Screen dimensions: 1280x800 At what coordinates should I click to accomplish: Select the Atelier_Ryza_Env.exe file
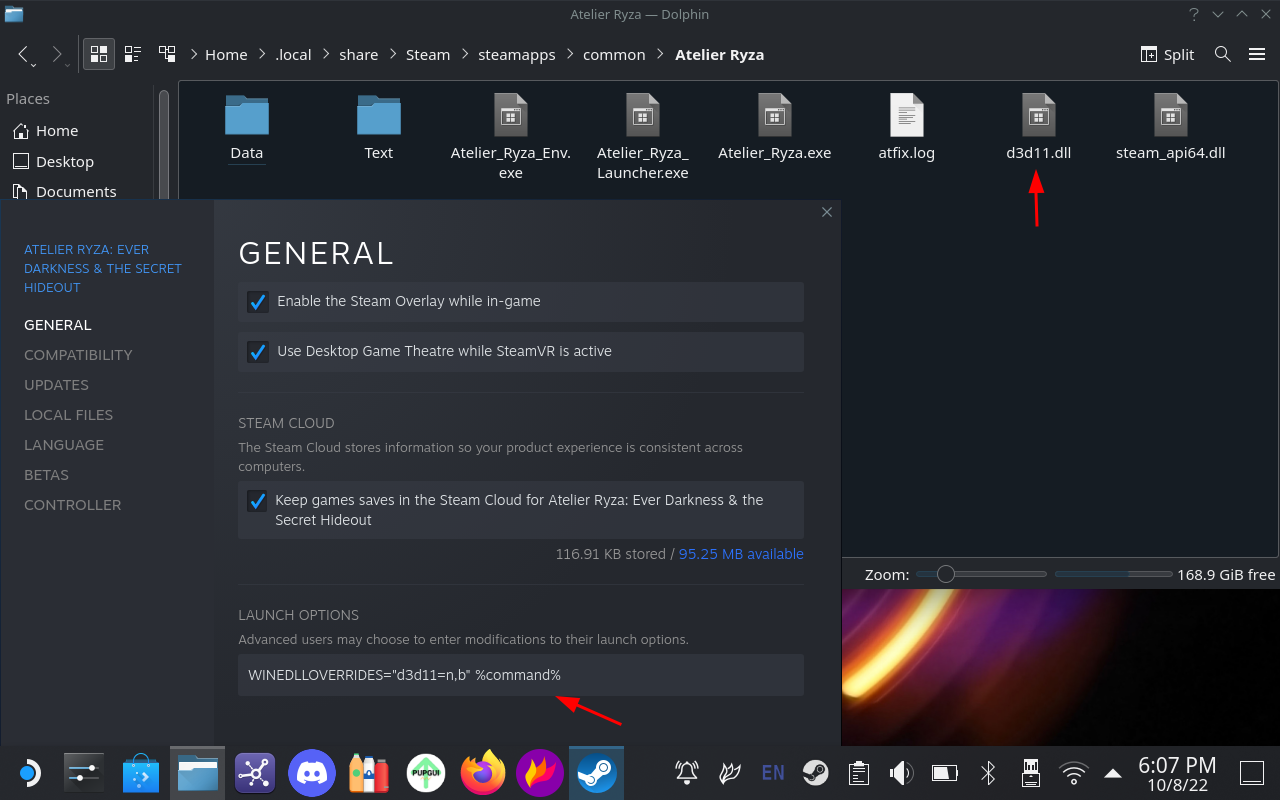(511, 137)
